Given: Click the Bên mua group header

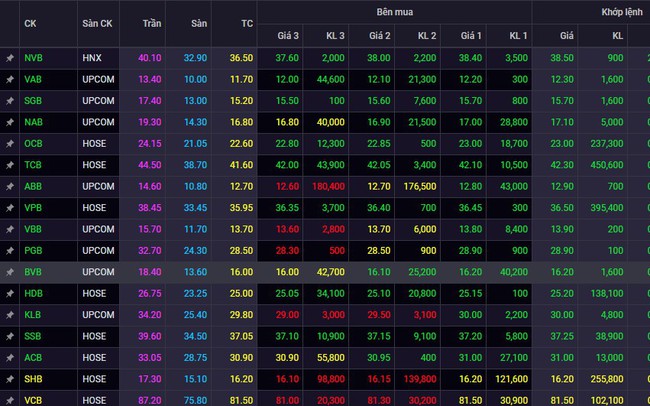Looking at the screenshot, I should point(395,12).
